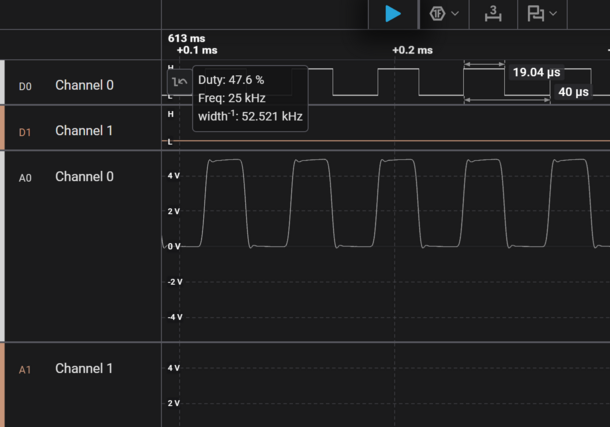Click the Freq: 25 kHz readout
Screen dimensions: 610x427
231,98
